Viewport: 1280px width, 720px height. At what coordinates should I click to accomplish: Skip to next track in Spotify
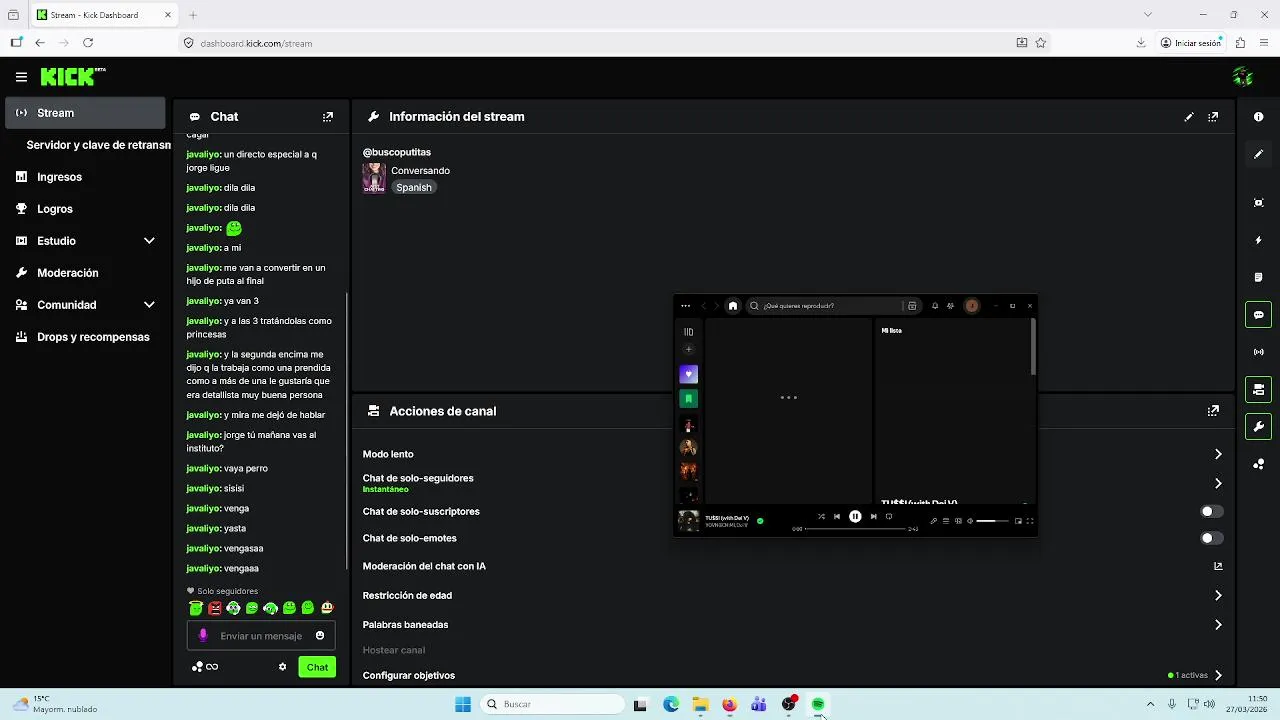click(x=873, y=517)
